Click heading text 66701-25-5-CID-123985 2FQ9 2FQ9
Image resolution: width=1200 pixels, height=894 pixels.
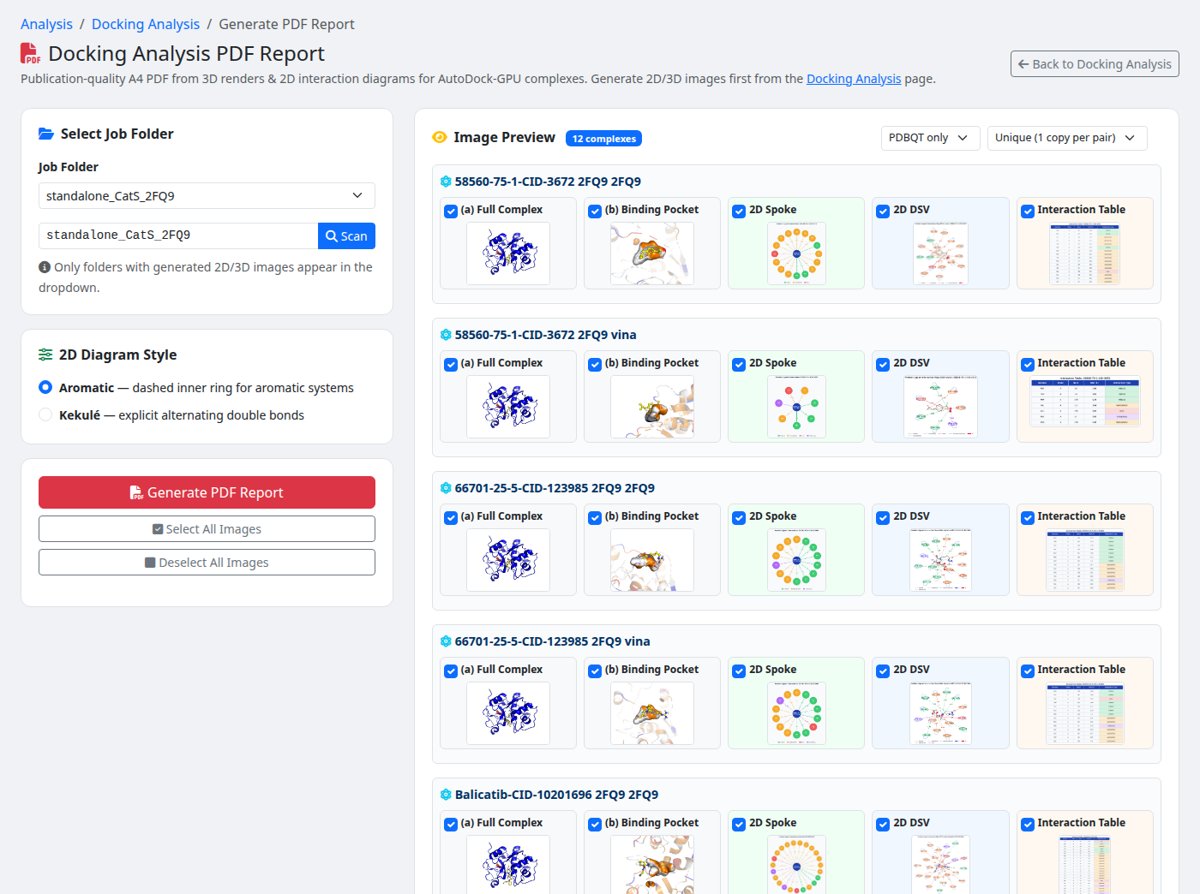pos(555,488)
